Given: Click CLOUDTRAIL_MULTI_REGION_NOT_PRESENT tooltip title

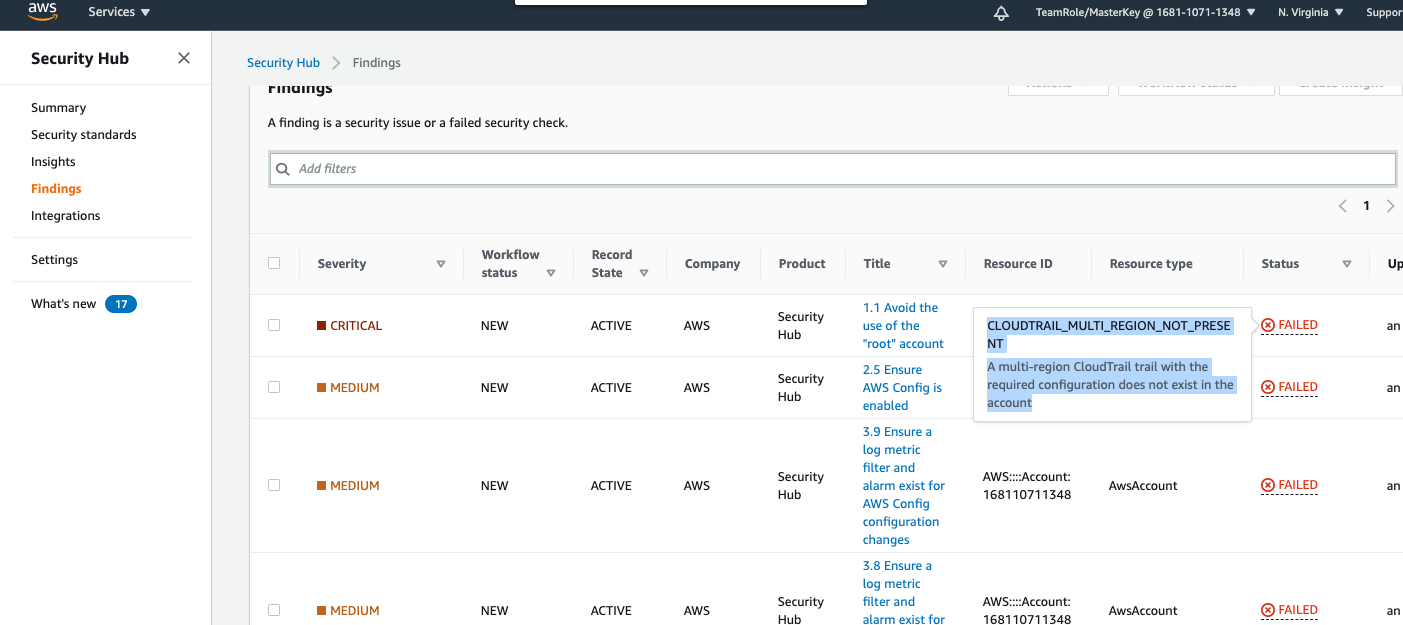Looking at the screenshot, I should (x=1109, y=335).
